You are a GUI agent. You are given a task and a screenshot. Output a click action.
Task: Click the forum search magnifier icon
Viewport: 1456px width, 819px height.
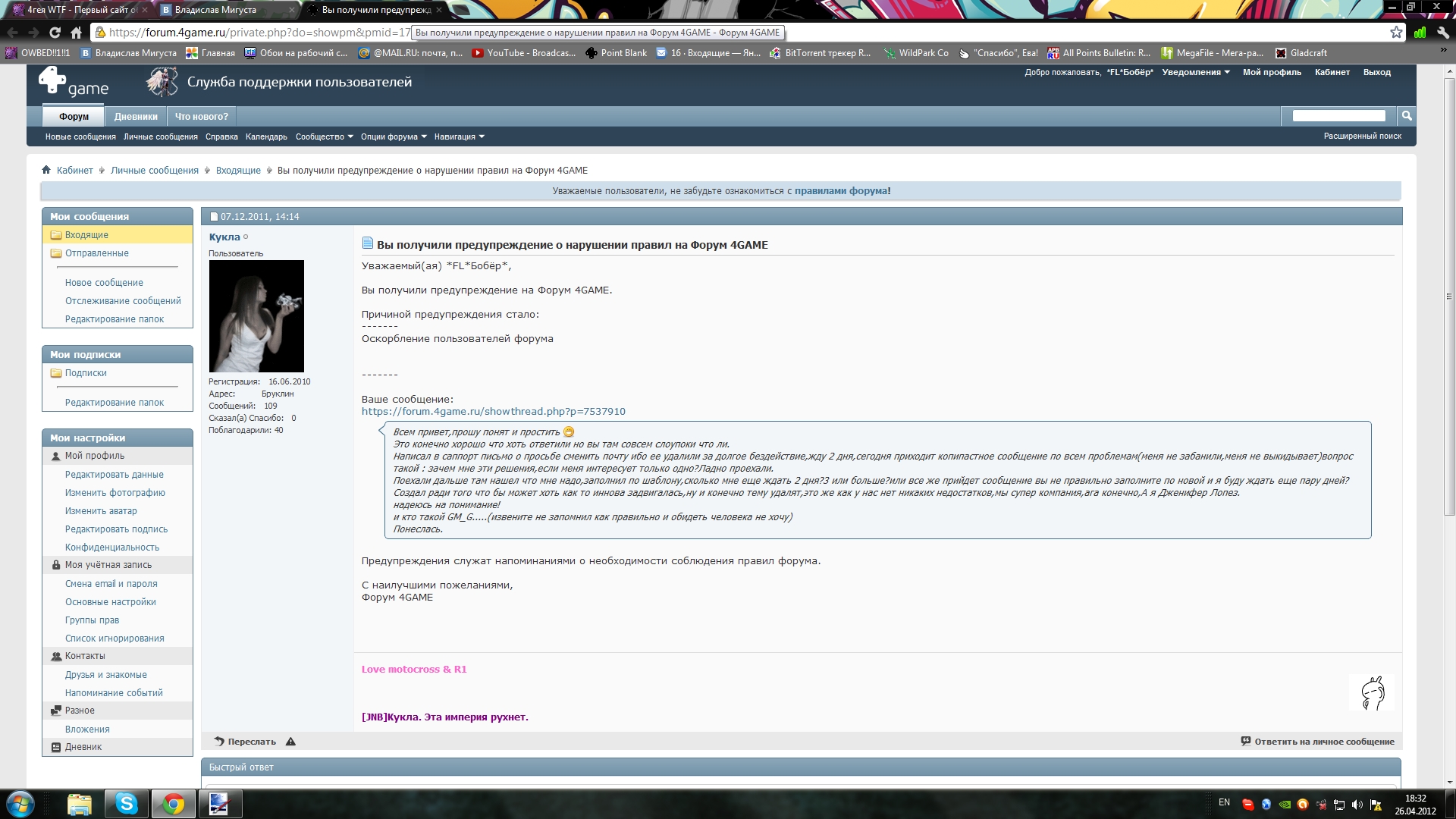1407,116
